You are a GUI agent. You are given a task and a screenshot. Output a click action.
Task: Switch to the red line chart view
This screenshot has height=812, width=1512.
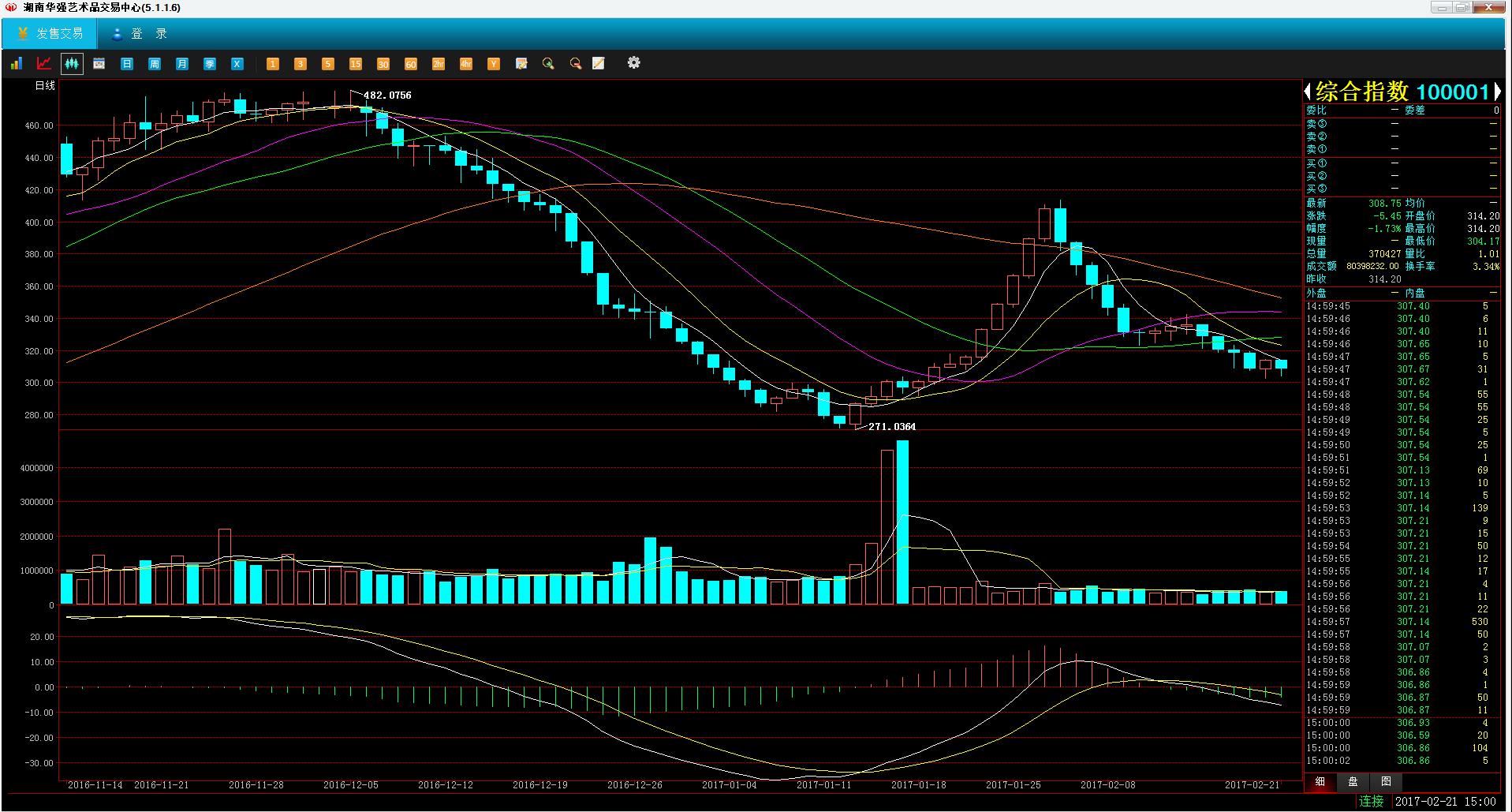coord(44,63)
